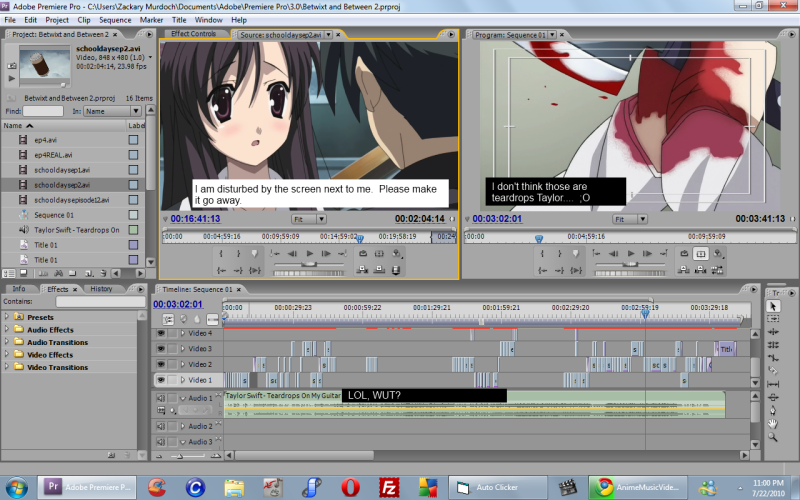The width and height of the screenshot is (800, 500).
Task: Collapse the Audio 1 track
Action: click(x=183, y=398)
